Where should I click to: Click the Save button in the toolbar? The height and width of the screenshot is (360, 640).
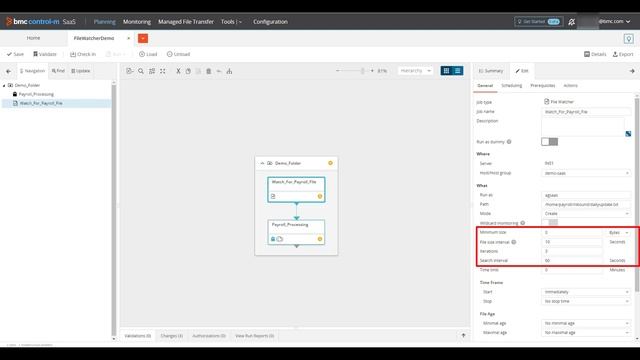[x=15, y=54]
